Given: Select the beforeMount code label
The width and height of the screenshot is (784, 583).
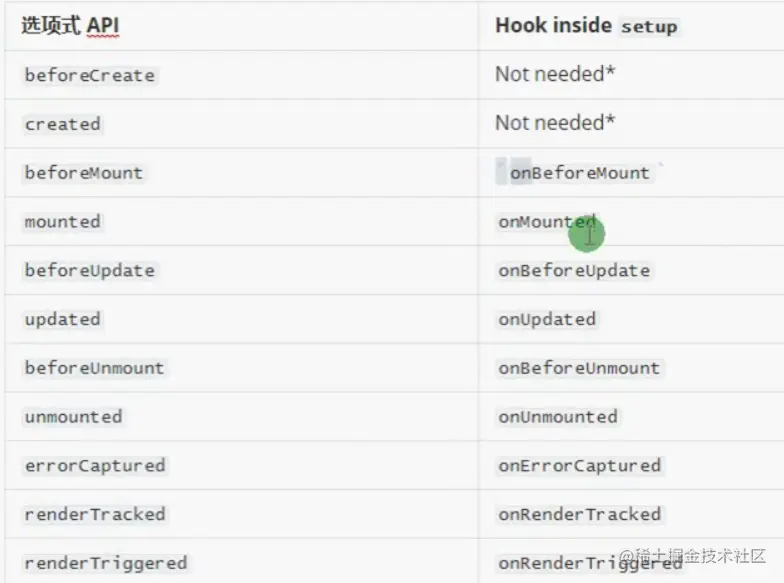Looking at the screenshot, I should 84,173.
